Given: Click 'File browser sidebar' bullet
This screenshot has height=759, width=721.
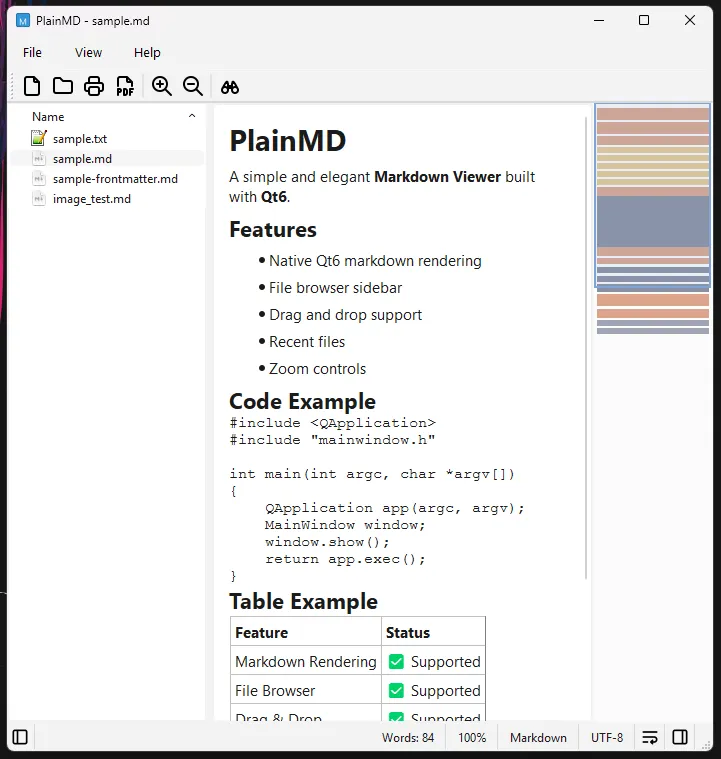Looking at the screenshot, I should 336,288.
